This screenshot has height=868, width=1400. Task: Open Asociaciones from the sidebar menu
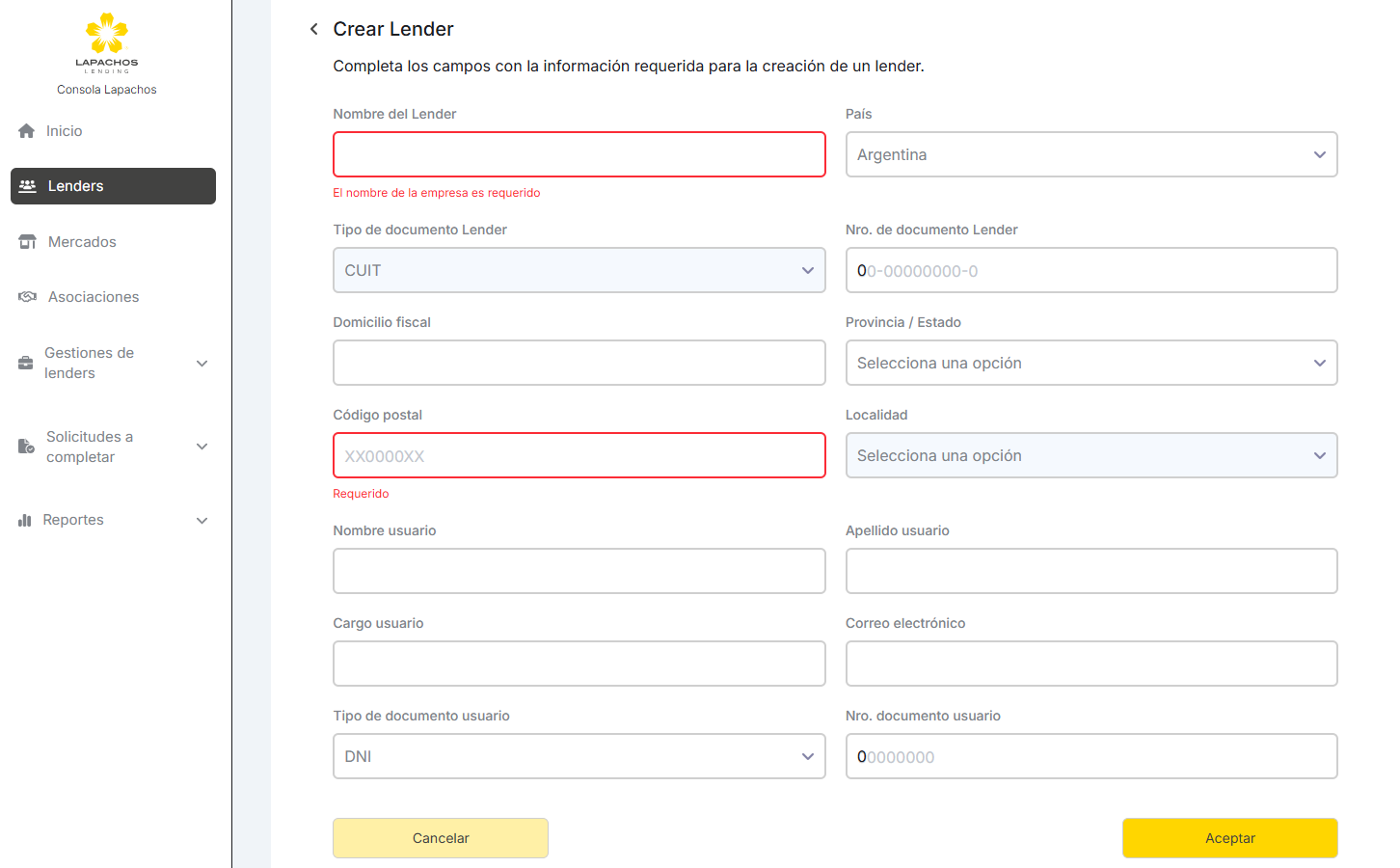94,297
